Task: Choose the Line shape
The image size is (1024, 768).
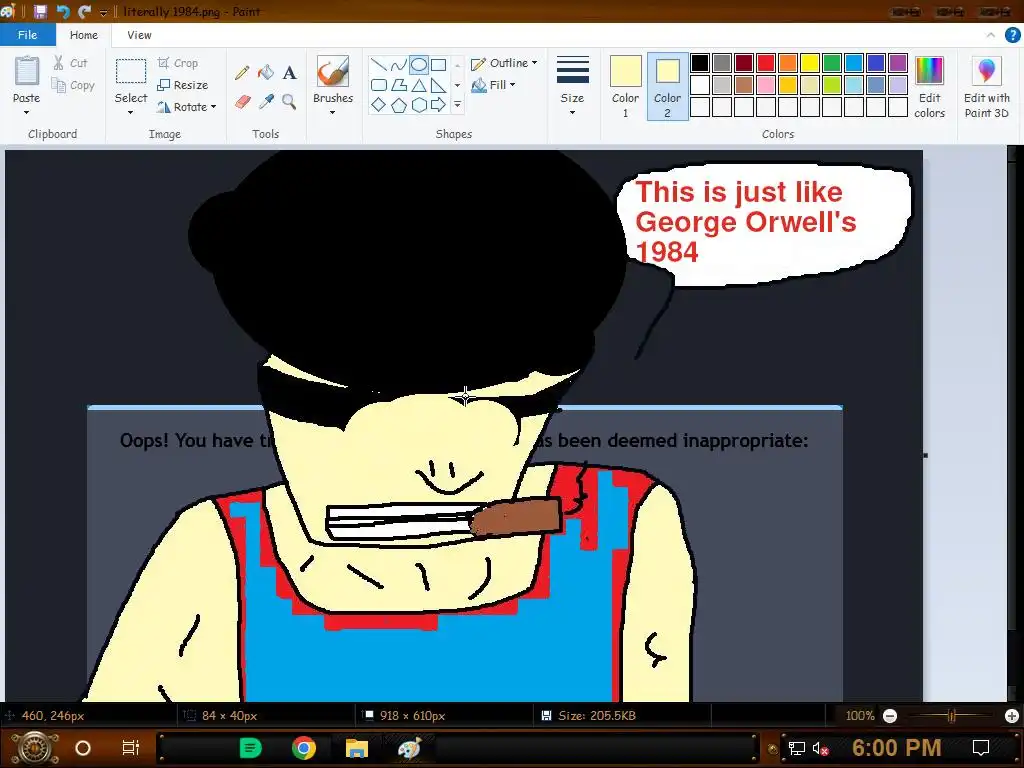Action: 378,65
